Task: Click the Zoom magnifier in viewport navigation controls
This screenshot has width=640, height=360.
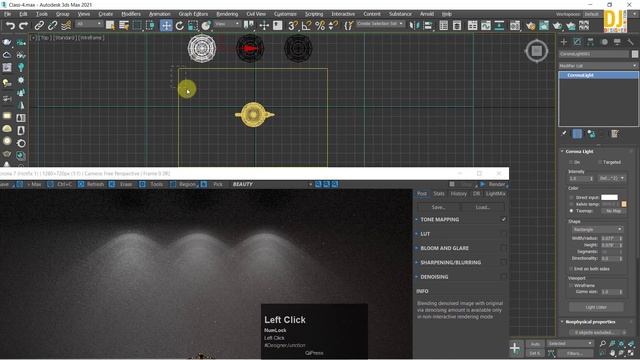Action: click(603, 344)
